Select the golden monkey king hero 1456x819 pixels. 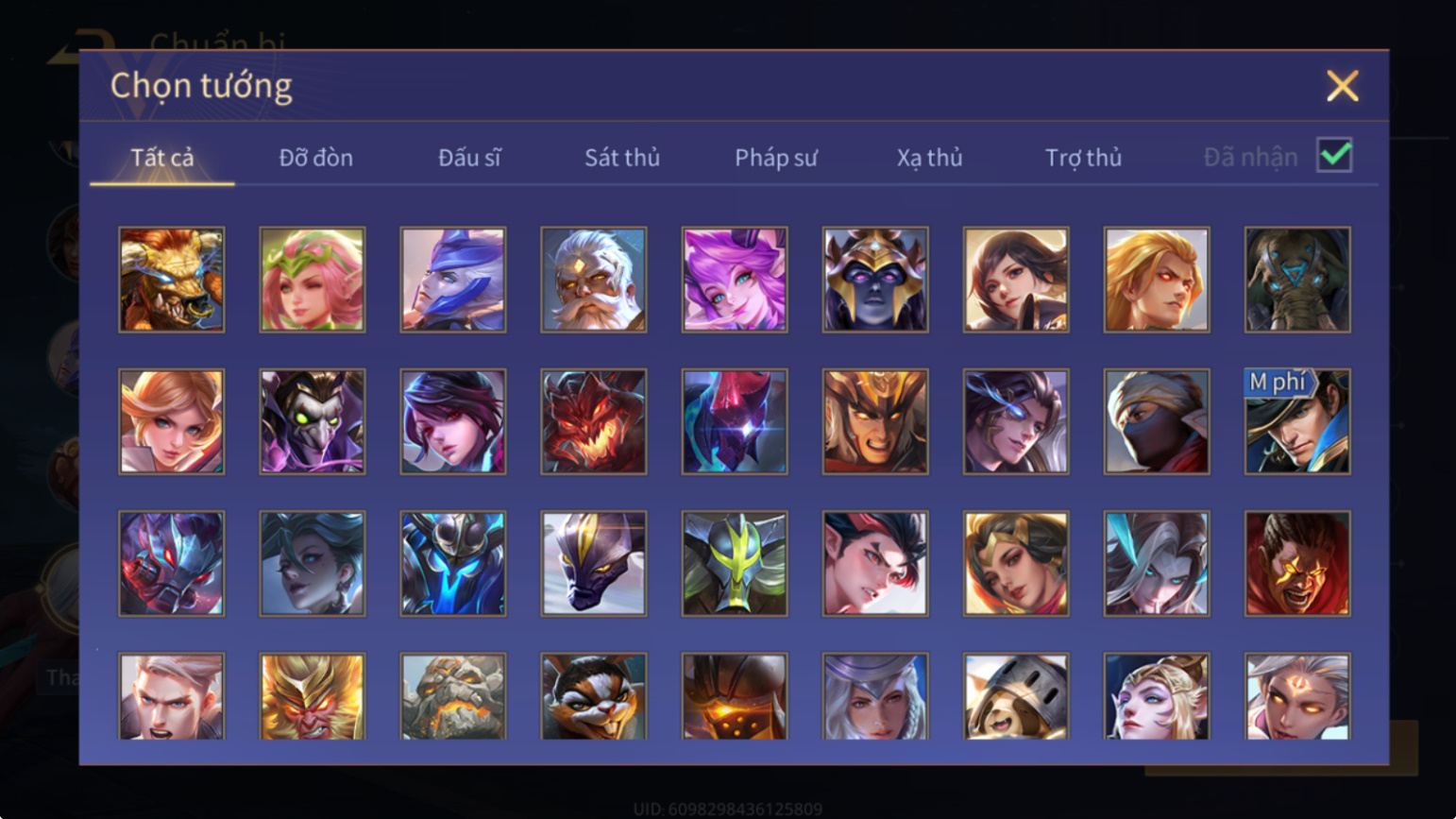[x=313, y=696]
